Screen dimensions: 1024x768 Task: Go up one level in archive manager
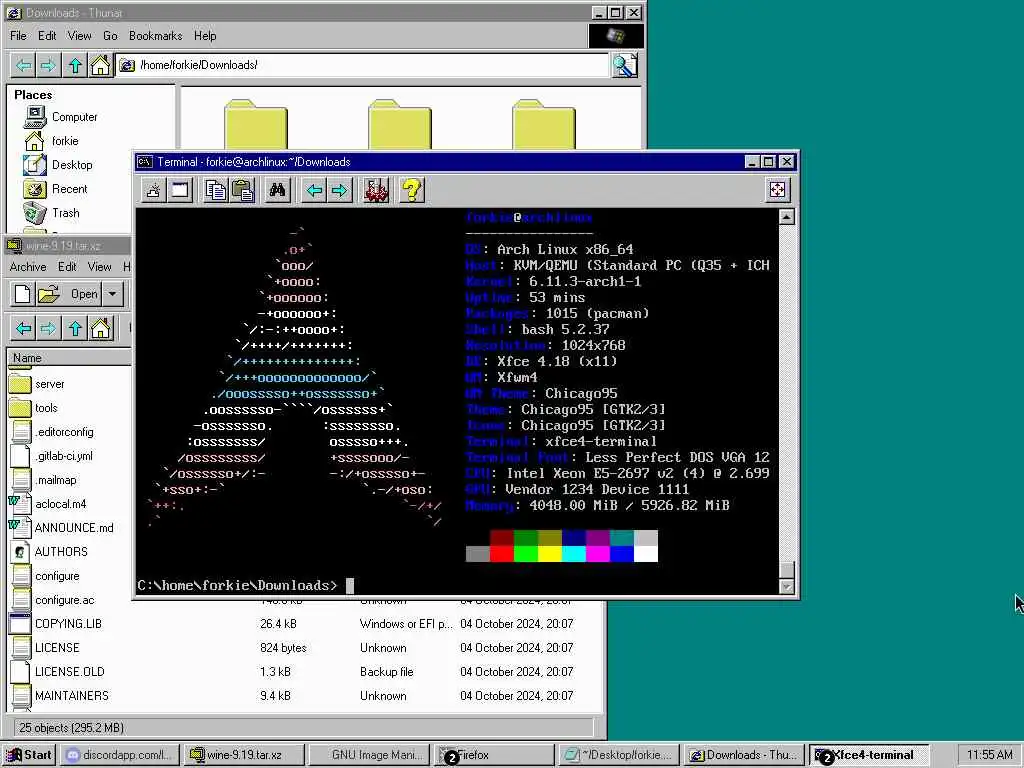click(x=75, y=328)
